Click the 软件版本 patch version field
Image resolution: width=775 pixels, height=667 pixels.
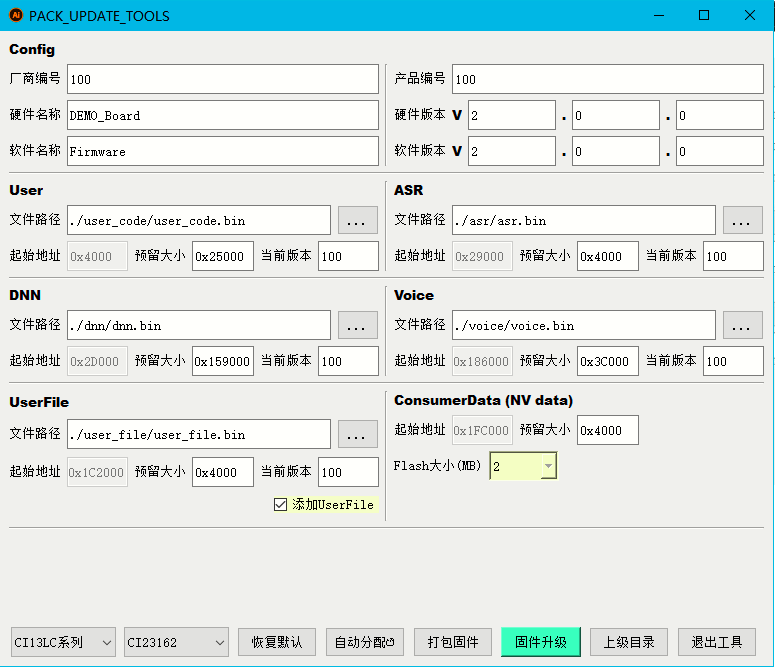click(x=720, y=151)
